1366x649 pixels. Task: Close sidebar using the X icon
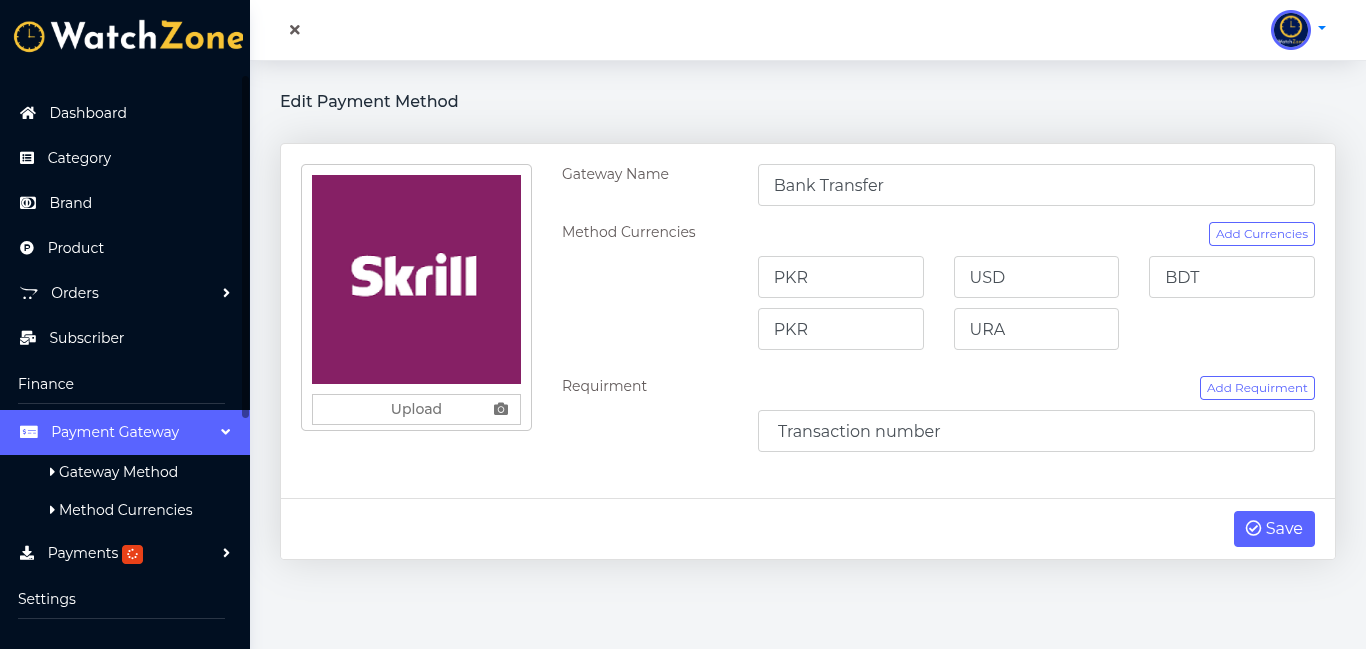point(295,30)
